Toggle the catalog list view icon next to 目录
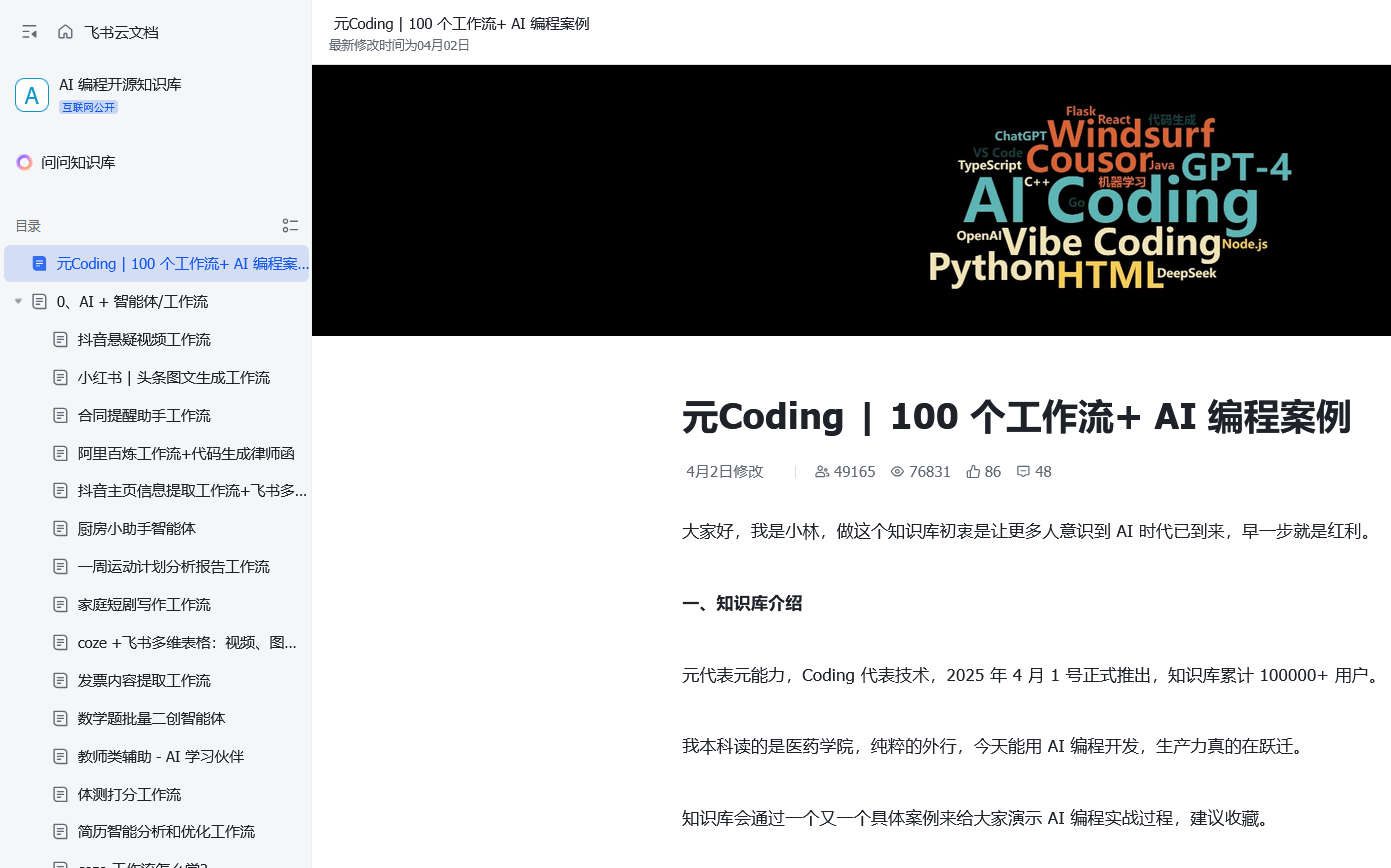1391x868 pixels. [290, 226]
